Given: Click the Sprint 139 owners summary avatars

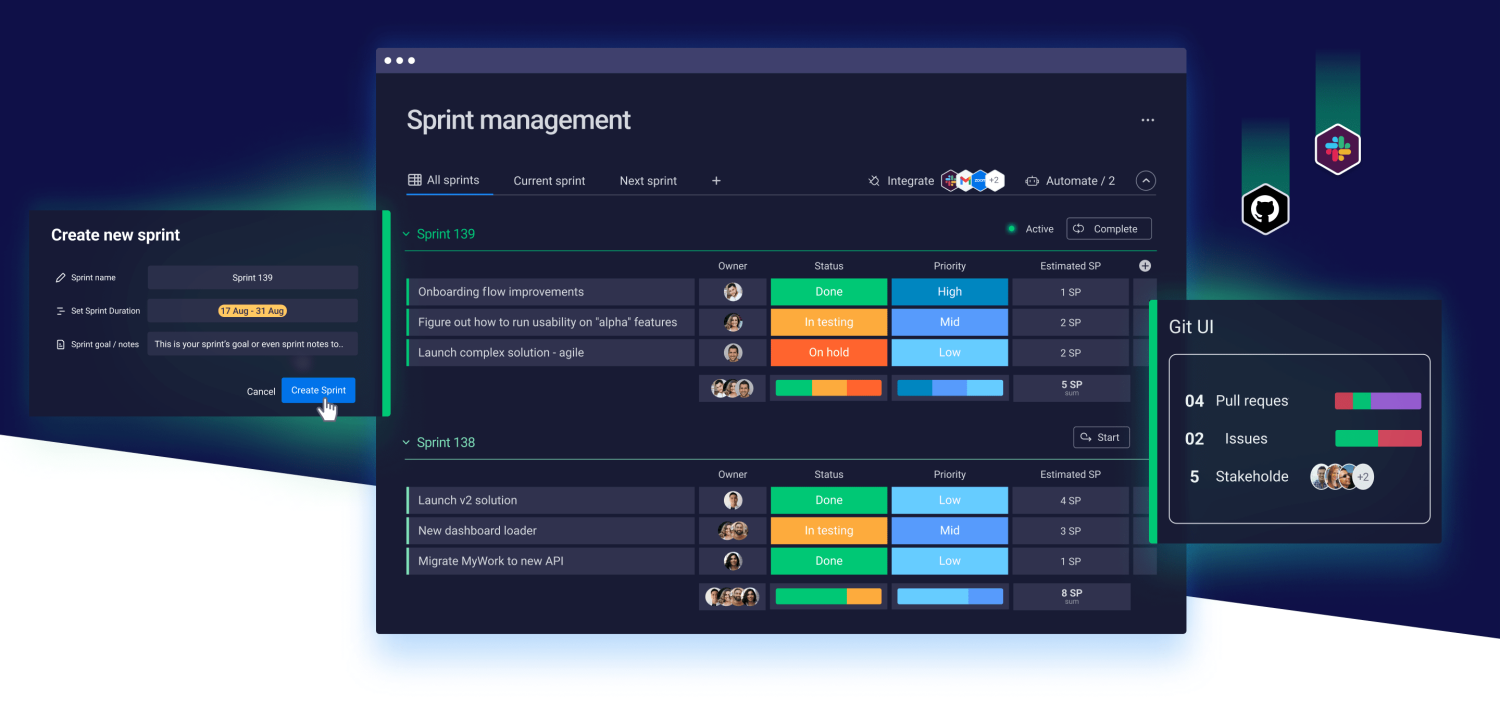Looking at the screenshot, I should pos(733,389).
